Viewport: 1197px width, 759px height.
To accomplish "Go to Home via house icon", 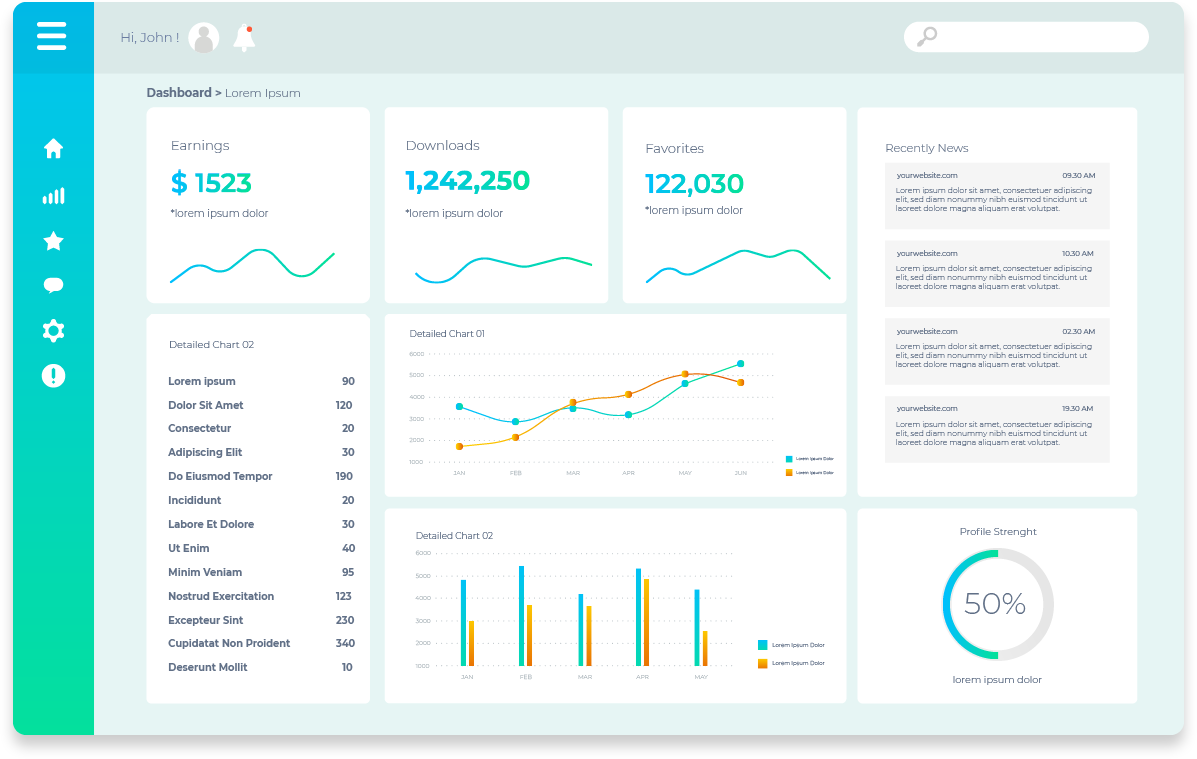I will (53, 148).
